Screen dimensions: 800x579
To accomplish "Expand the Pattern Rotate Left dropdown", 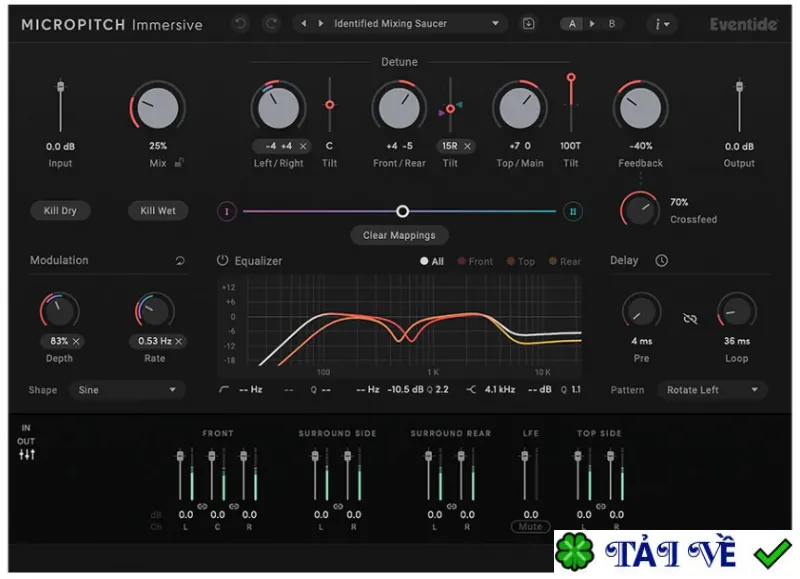I will coord(712,390).
